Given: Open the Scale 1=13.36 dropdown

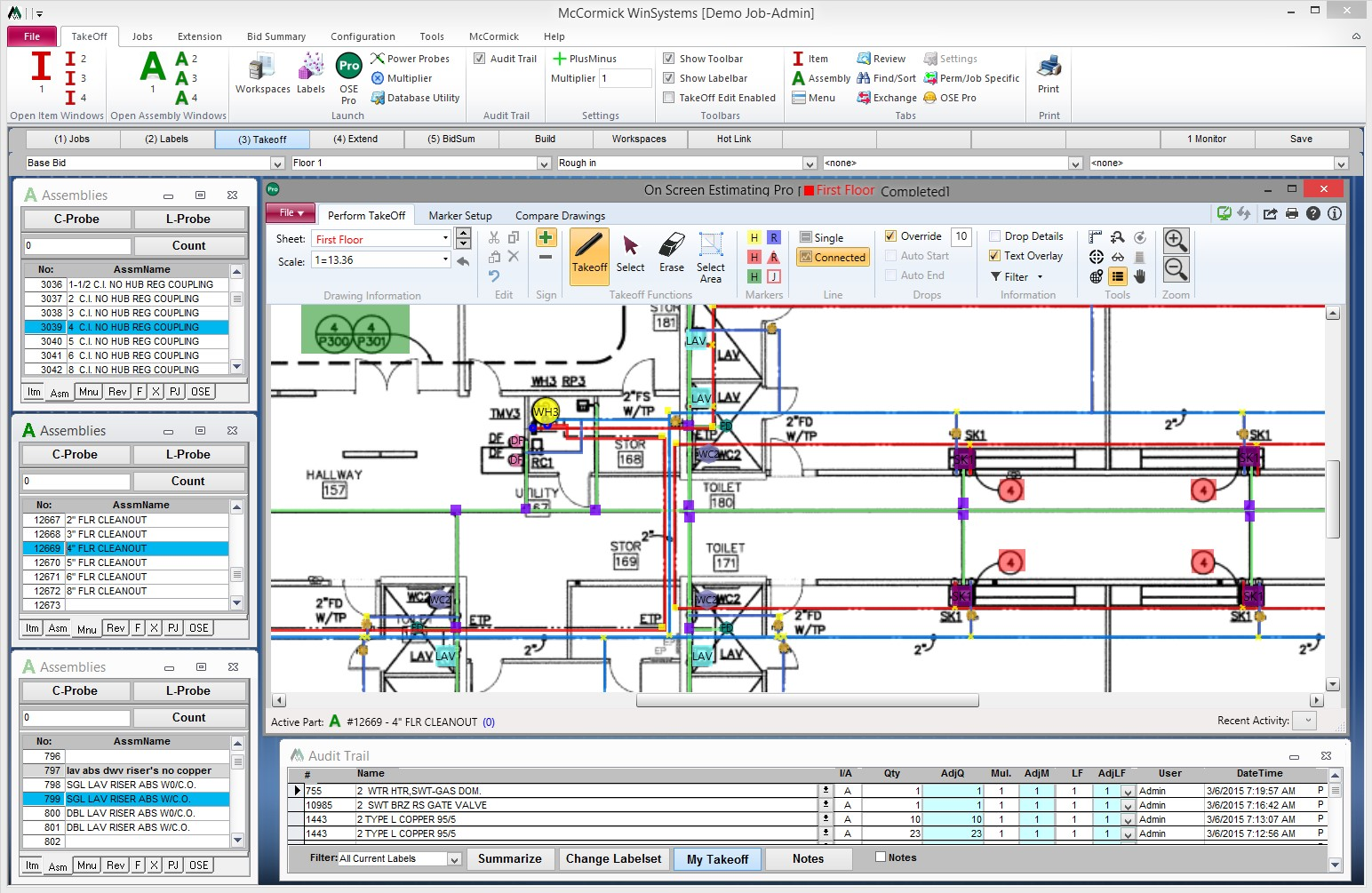Looking at the screenshot, I should 446,260.
